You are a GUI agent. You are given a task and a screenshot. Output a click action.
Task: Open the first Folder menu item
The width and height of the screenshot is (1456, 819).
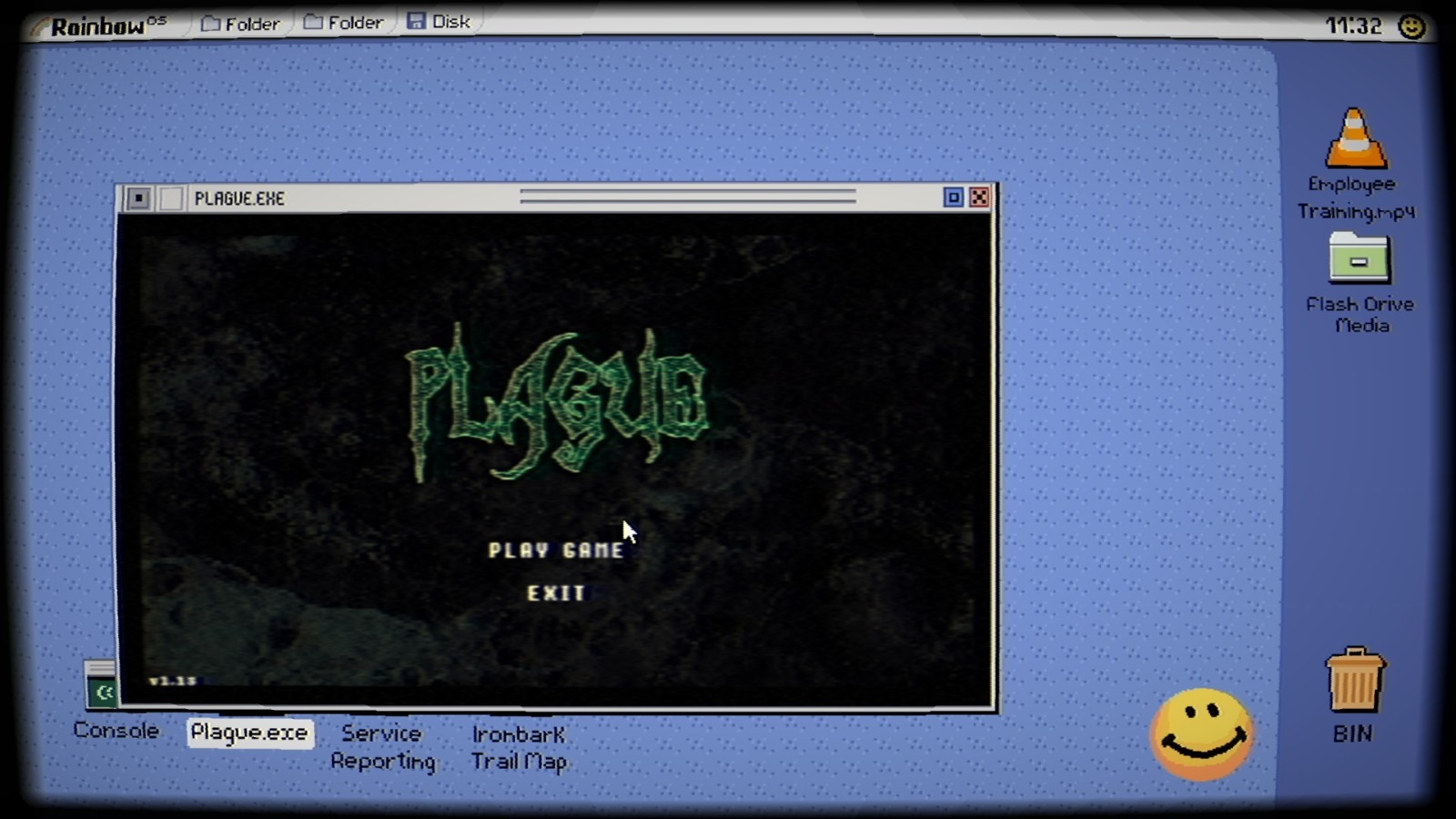239,23
